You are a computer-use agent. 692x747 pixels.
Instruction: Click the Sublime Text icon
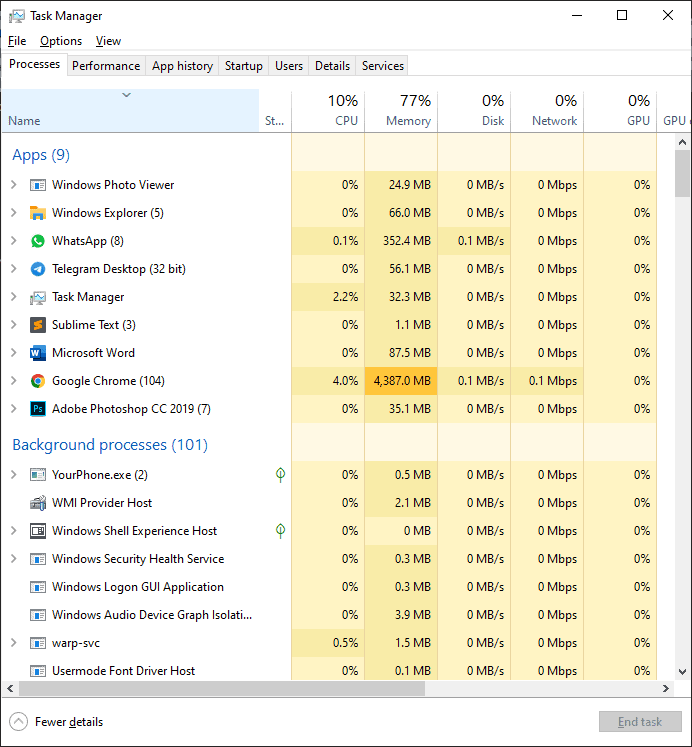tap(38, 325)
